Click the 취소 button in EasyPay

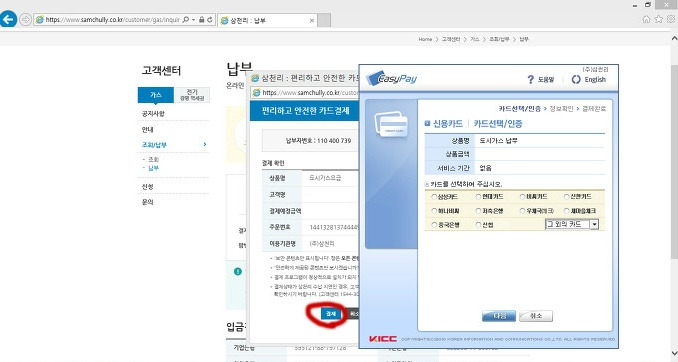pyautogui.click(x=536, y=316)
